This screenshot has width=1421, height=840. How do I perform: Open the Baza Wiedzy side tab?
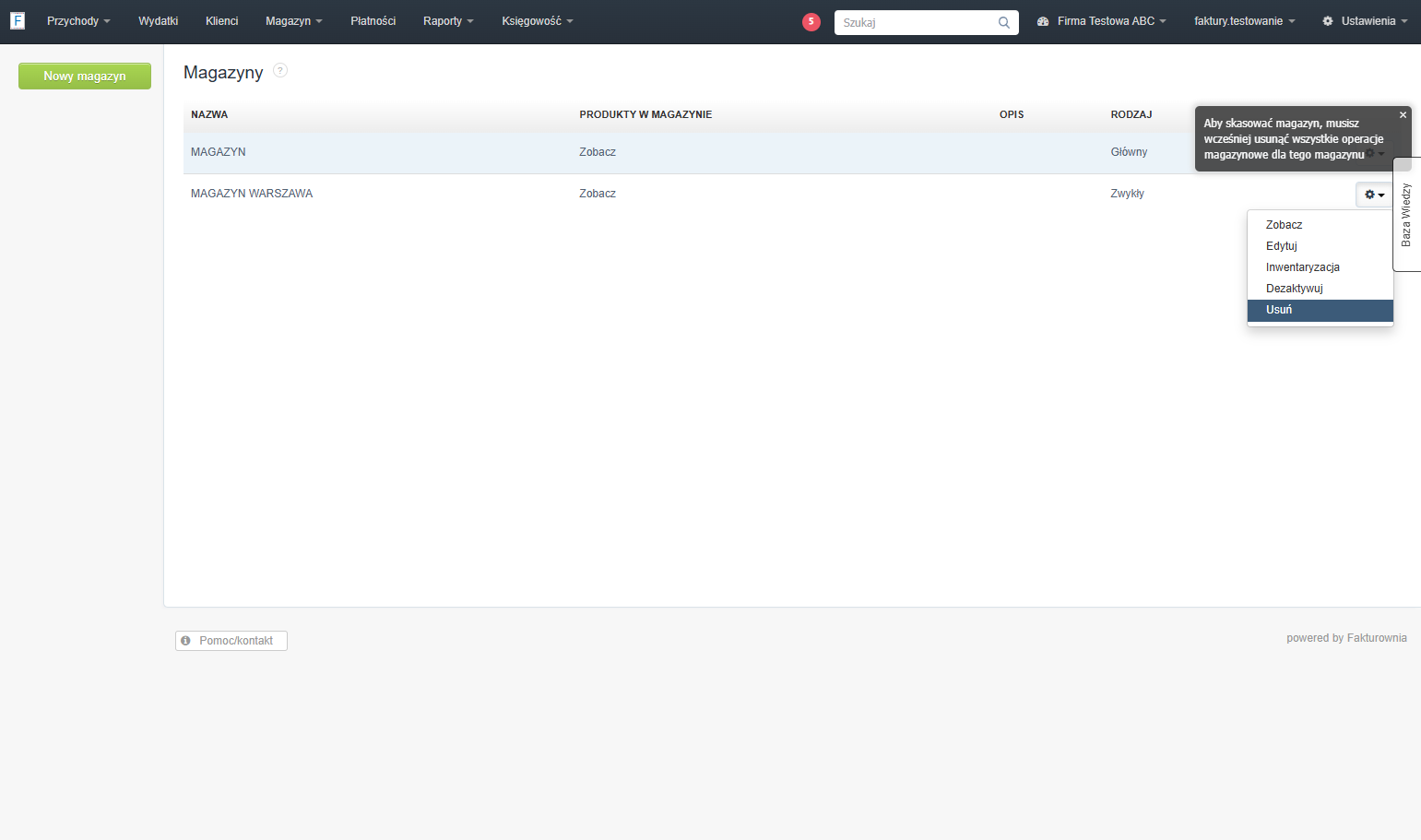1406,215
